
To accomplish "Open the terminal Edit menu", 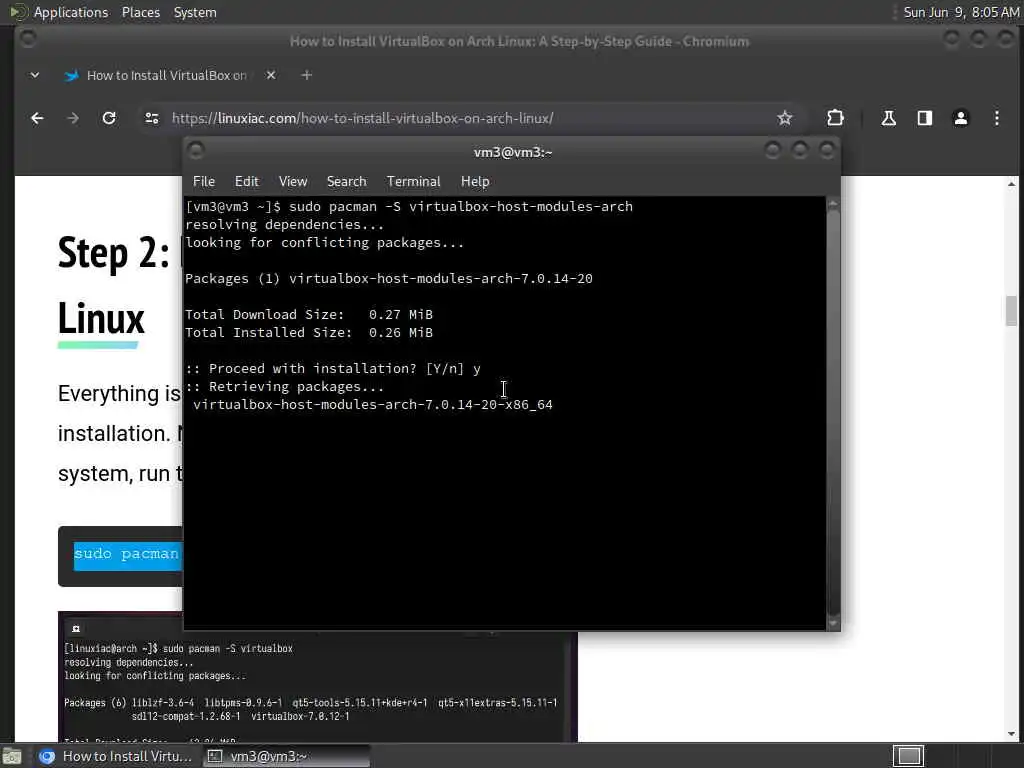I will coord(247,182).
